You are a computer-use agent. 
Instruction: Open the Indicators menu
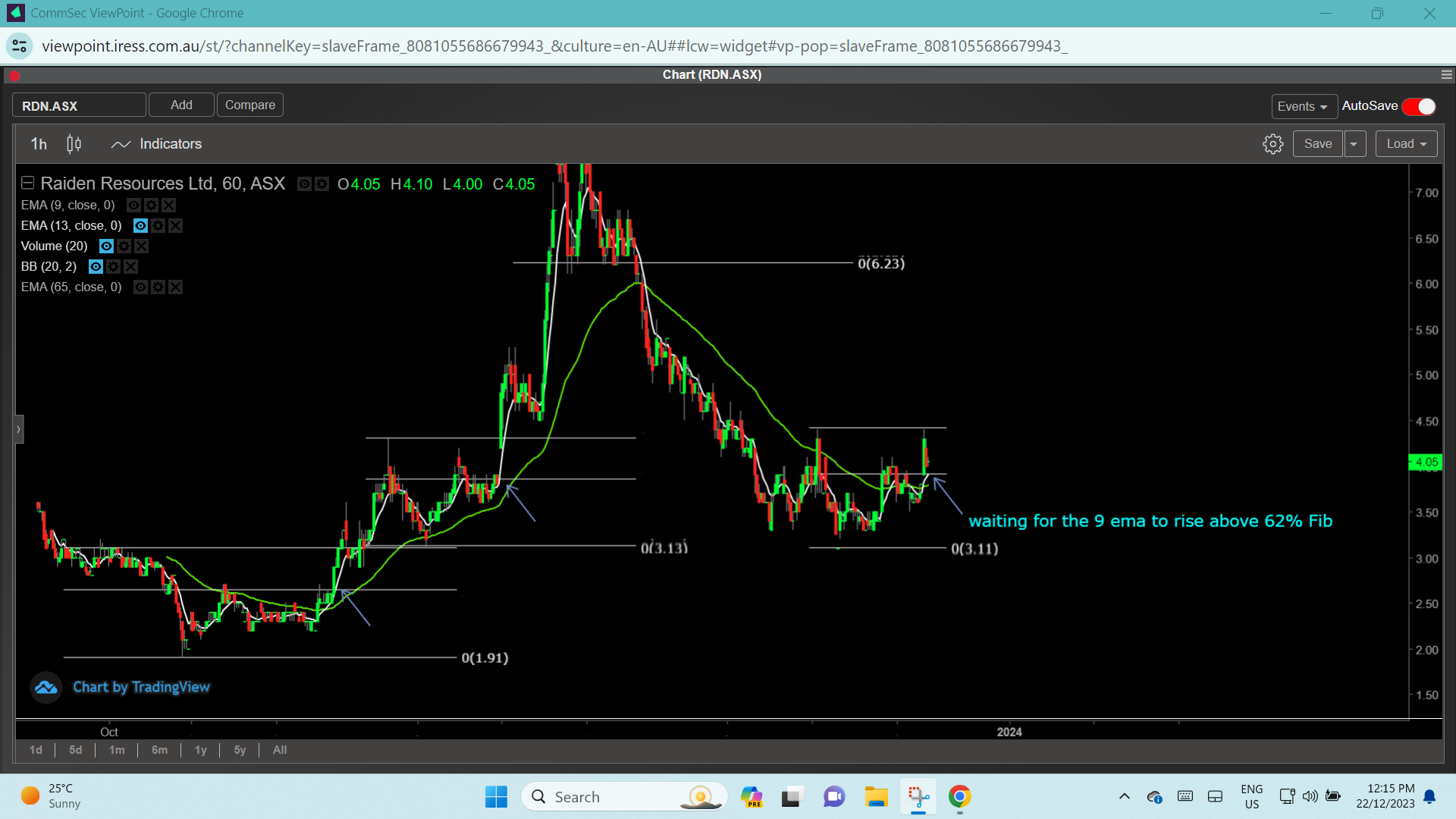[x=156, y=144]
